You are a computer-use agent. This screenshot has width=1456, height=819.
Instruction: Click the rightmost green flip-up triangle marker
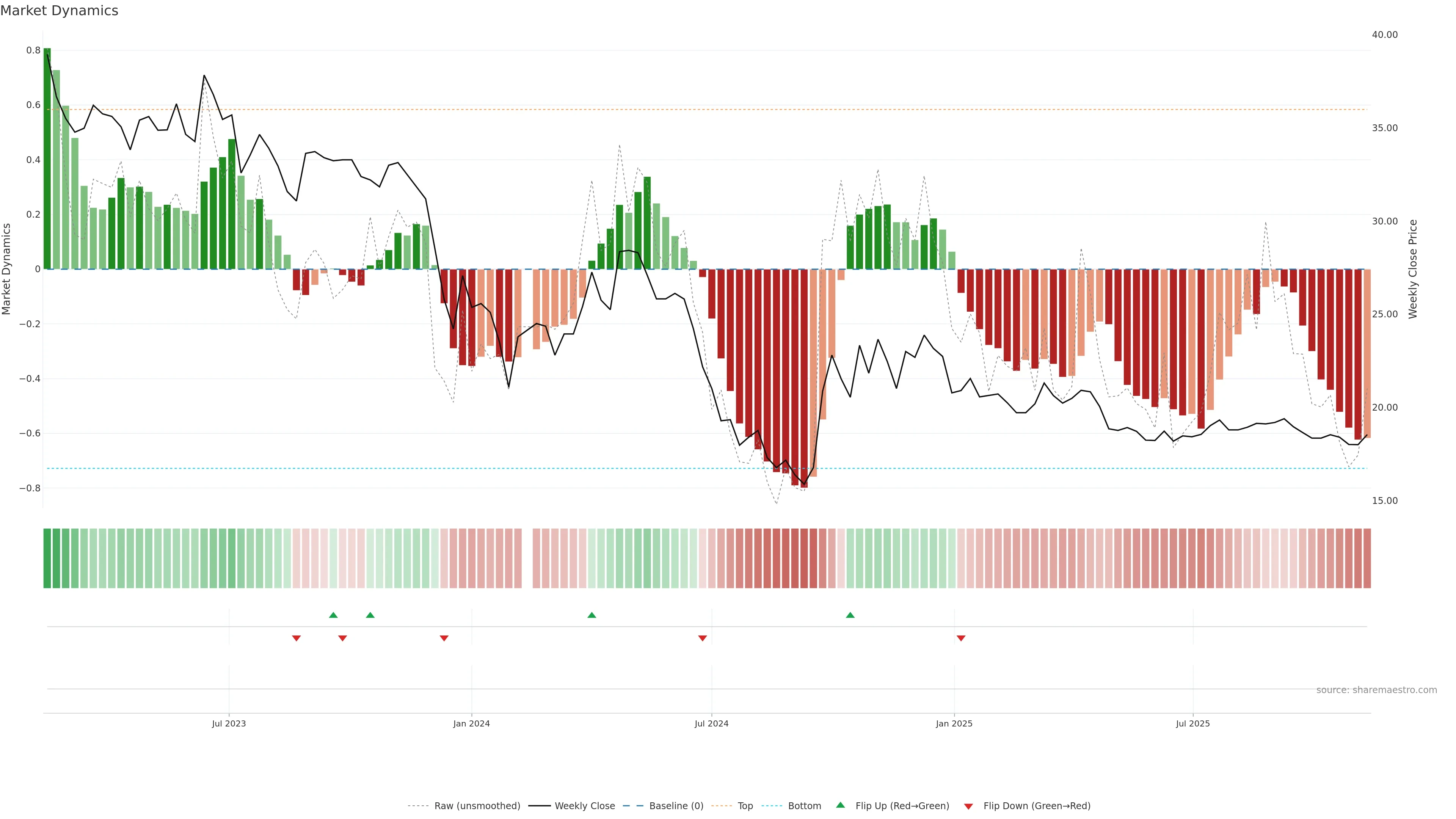850,615
